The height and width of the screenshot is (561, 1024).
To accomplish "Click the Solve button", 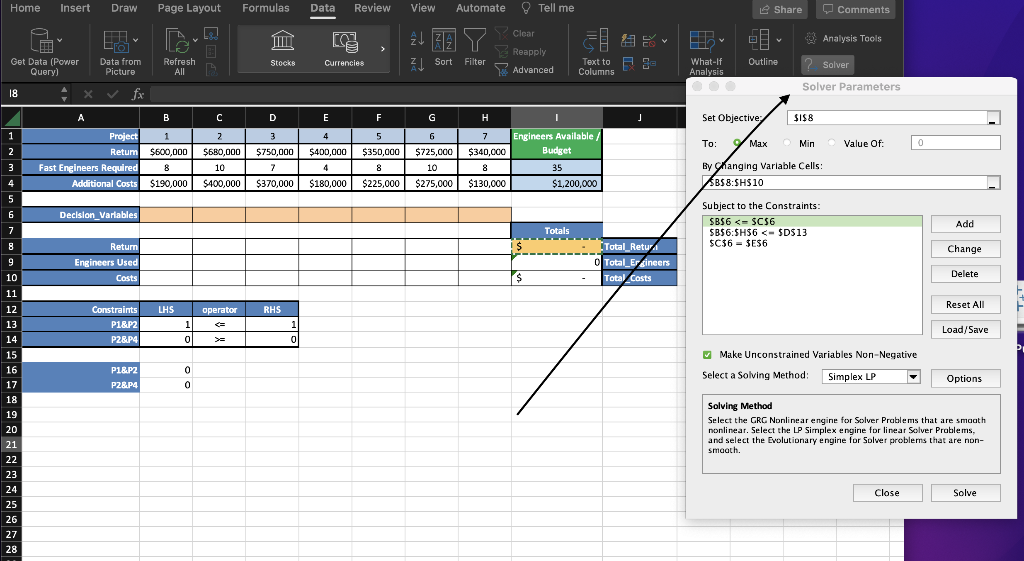I will 965,493.
